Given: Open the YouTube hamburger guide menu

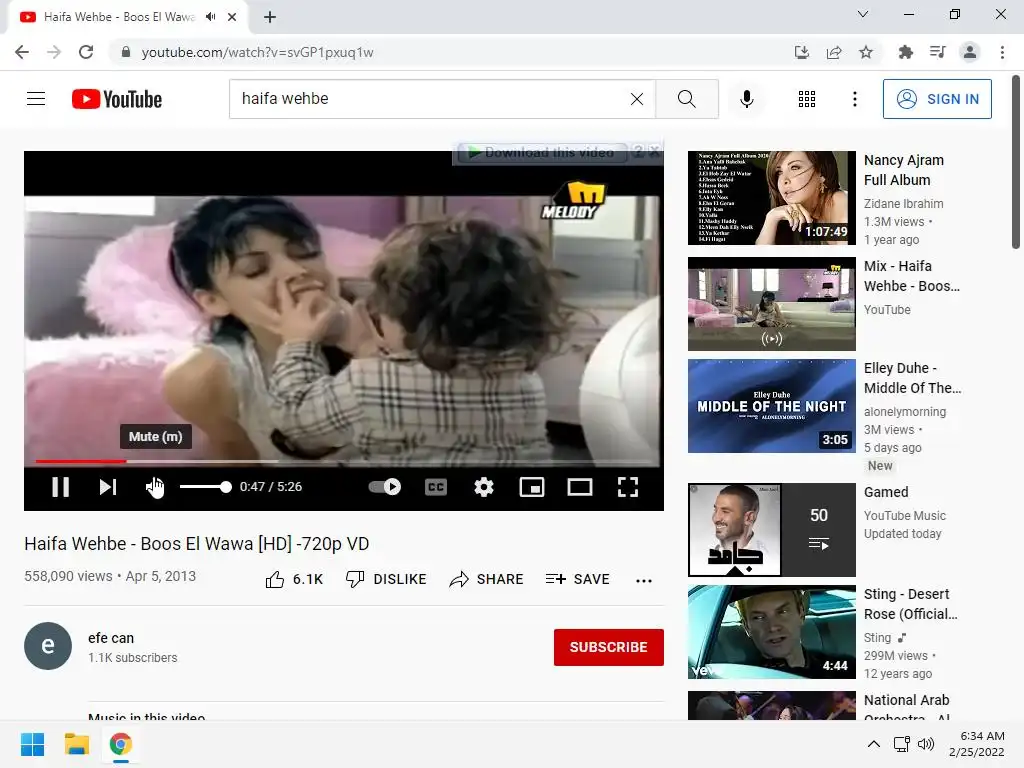Looking at the screenshot, I should click(x=36, y=99).
